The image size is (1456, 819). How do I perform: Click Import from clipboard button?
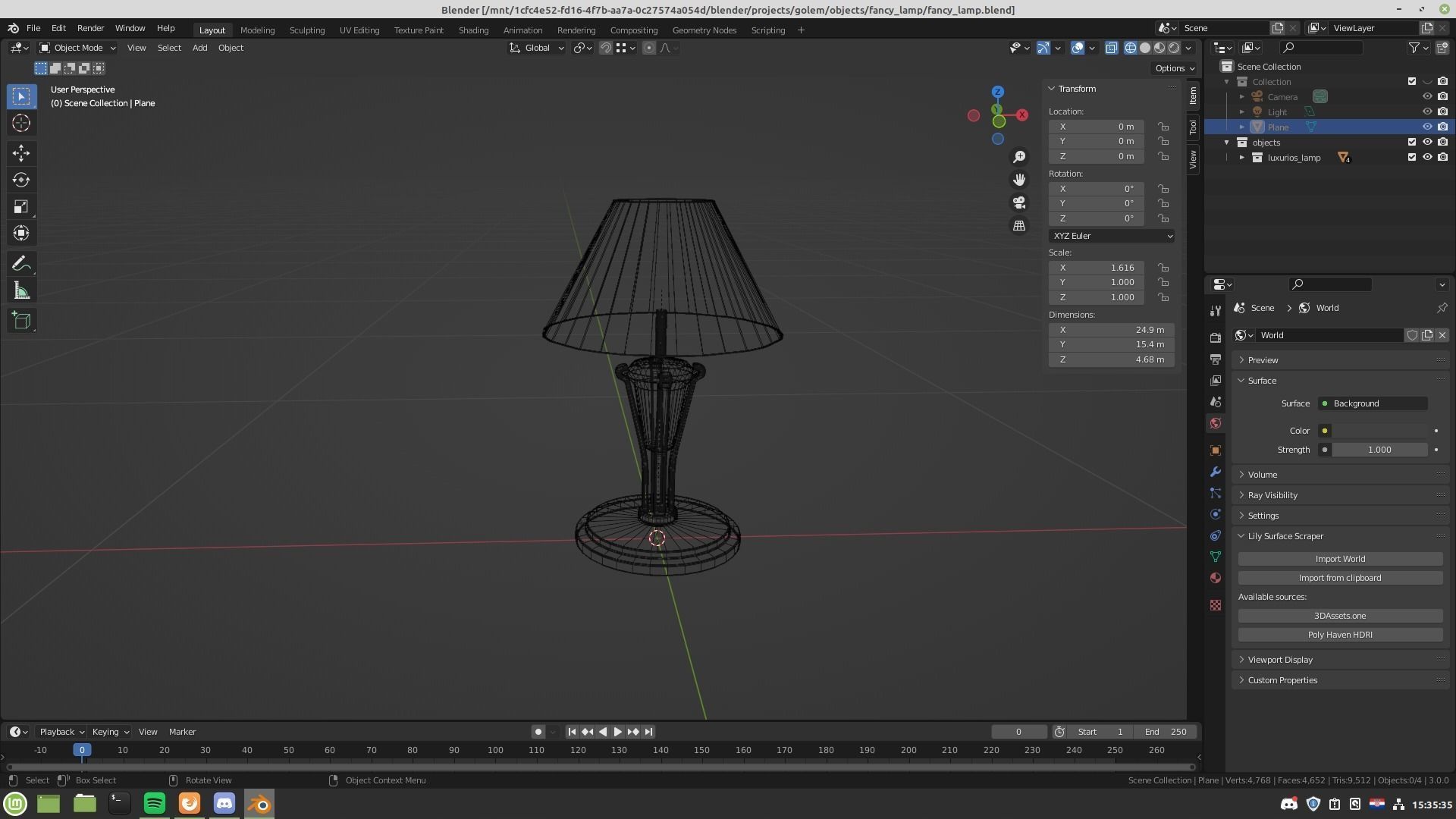click(1340, 578)
